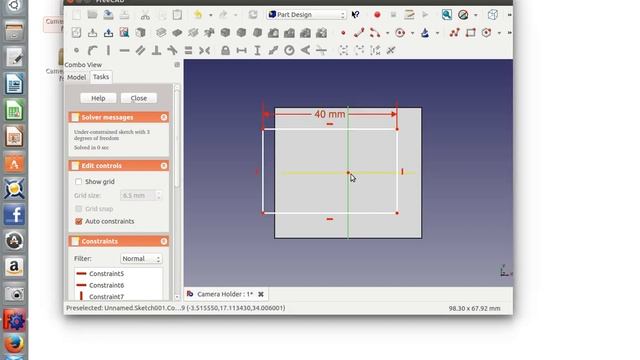Apply the Vertical Distance constraint
Image resolution: width=640 pixels, height=360 pixels.
tap(257, 50)
